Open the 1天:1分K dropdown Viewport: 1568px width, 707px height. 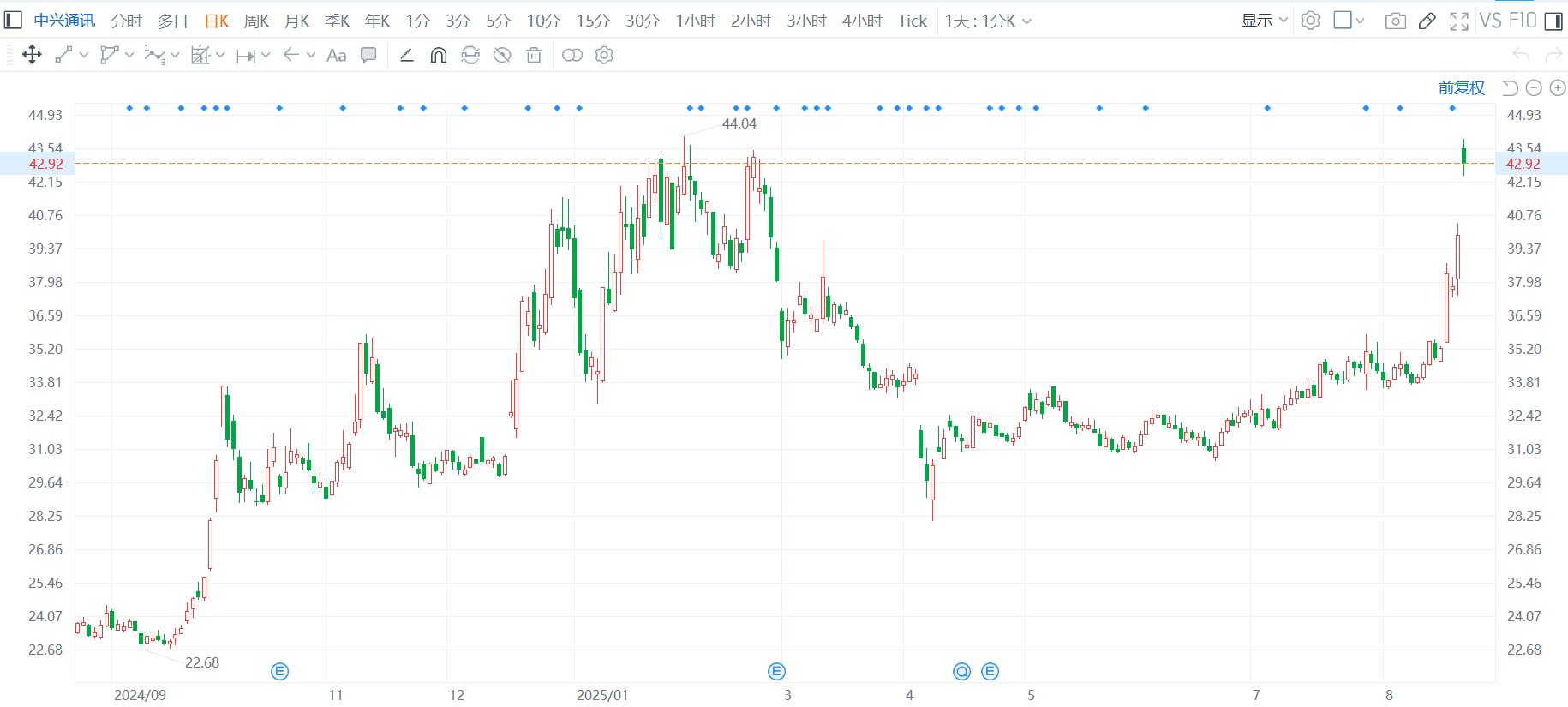point(988,21)
